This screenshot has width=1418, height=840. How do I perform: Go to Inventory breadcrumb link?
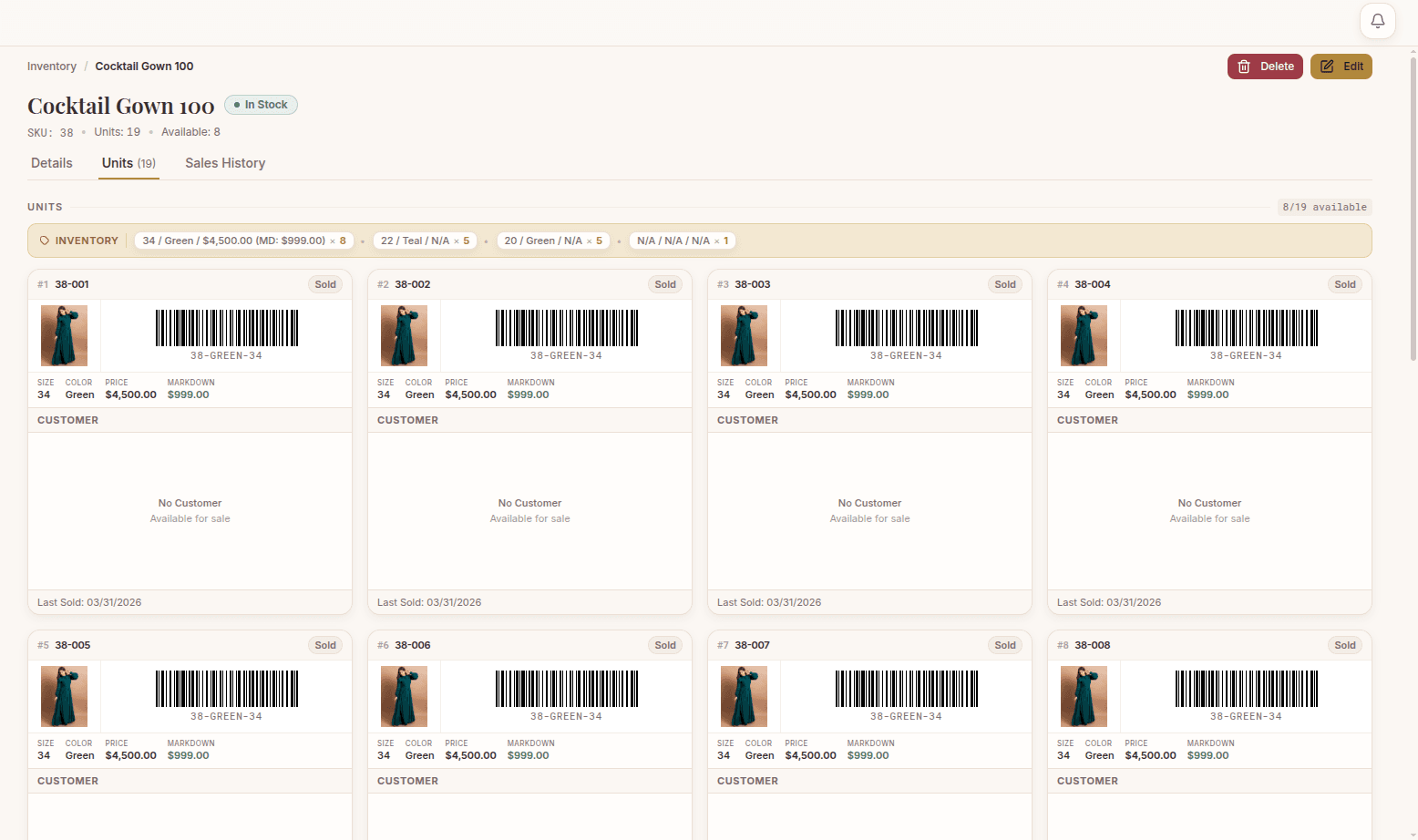(x=52, y=67)
